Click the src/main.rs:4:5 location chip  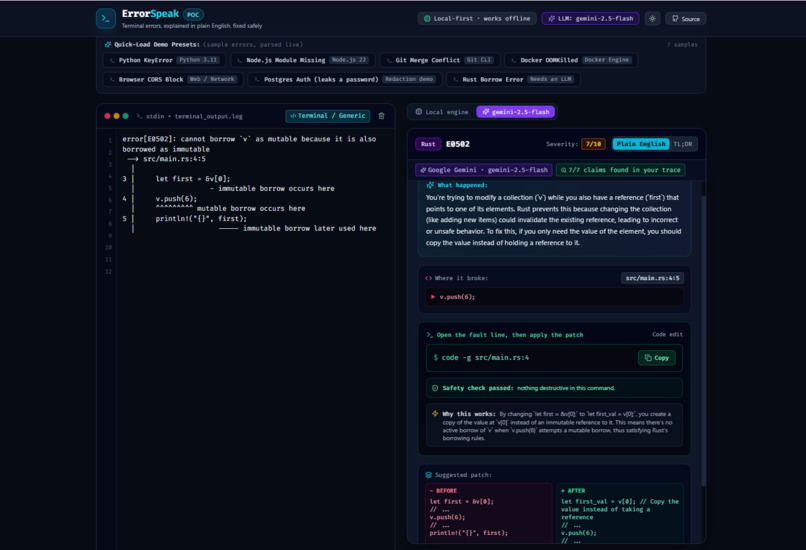(x=652, y=278)
